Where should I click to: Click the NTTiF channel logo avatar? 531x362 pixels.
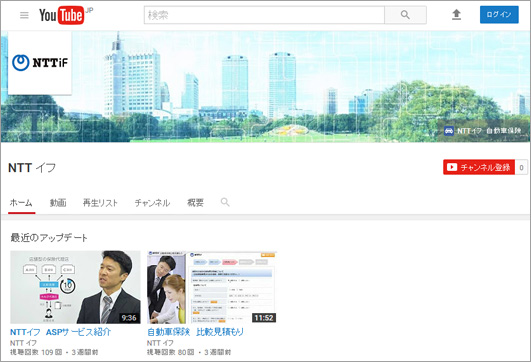40,63
